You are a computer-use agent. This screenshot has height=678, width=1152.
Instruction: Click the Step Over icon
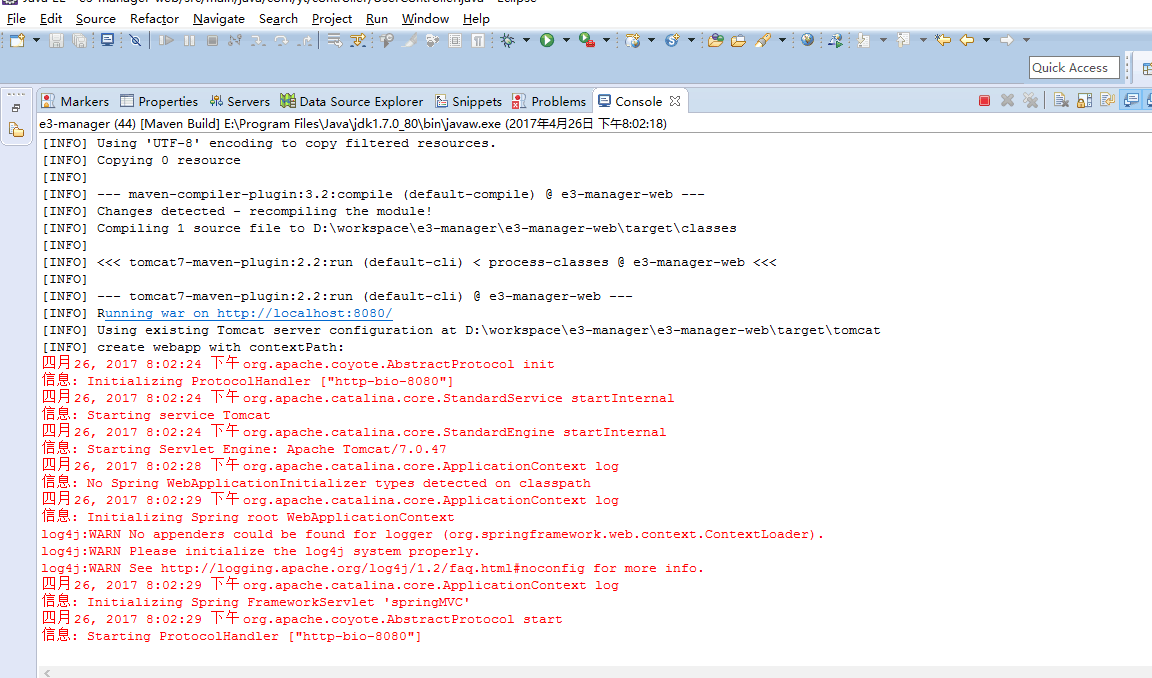point(281,40)
